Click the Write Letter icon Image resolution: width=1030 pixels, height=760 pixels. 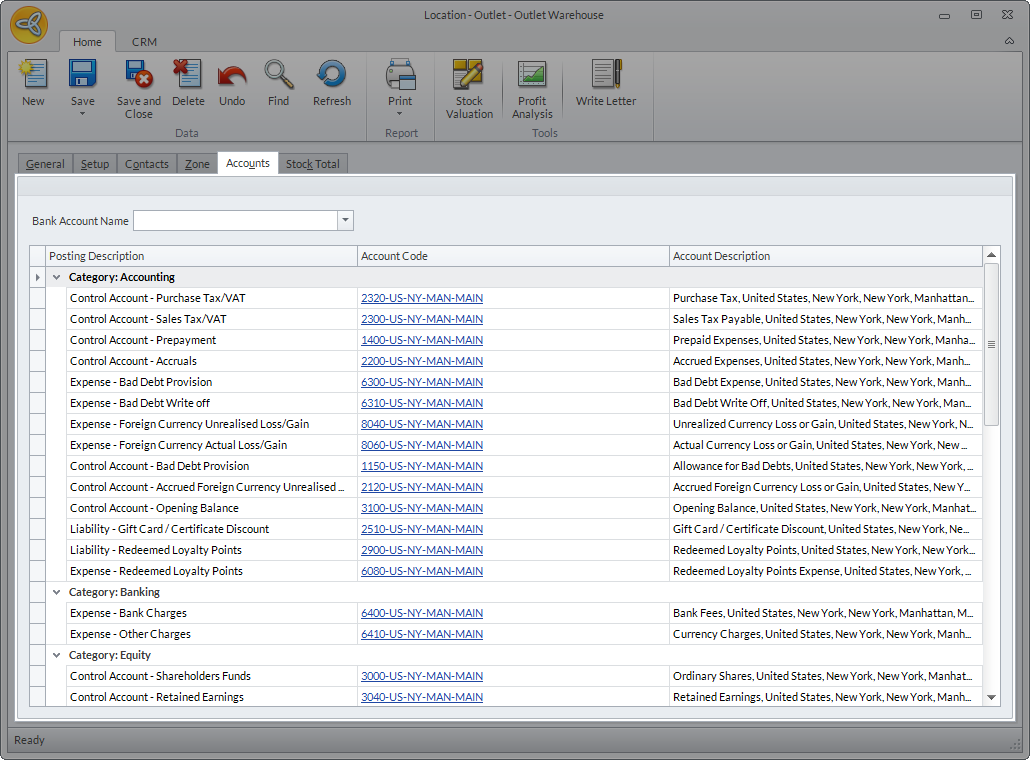tap(606, 76)
